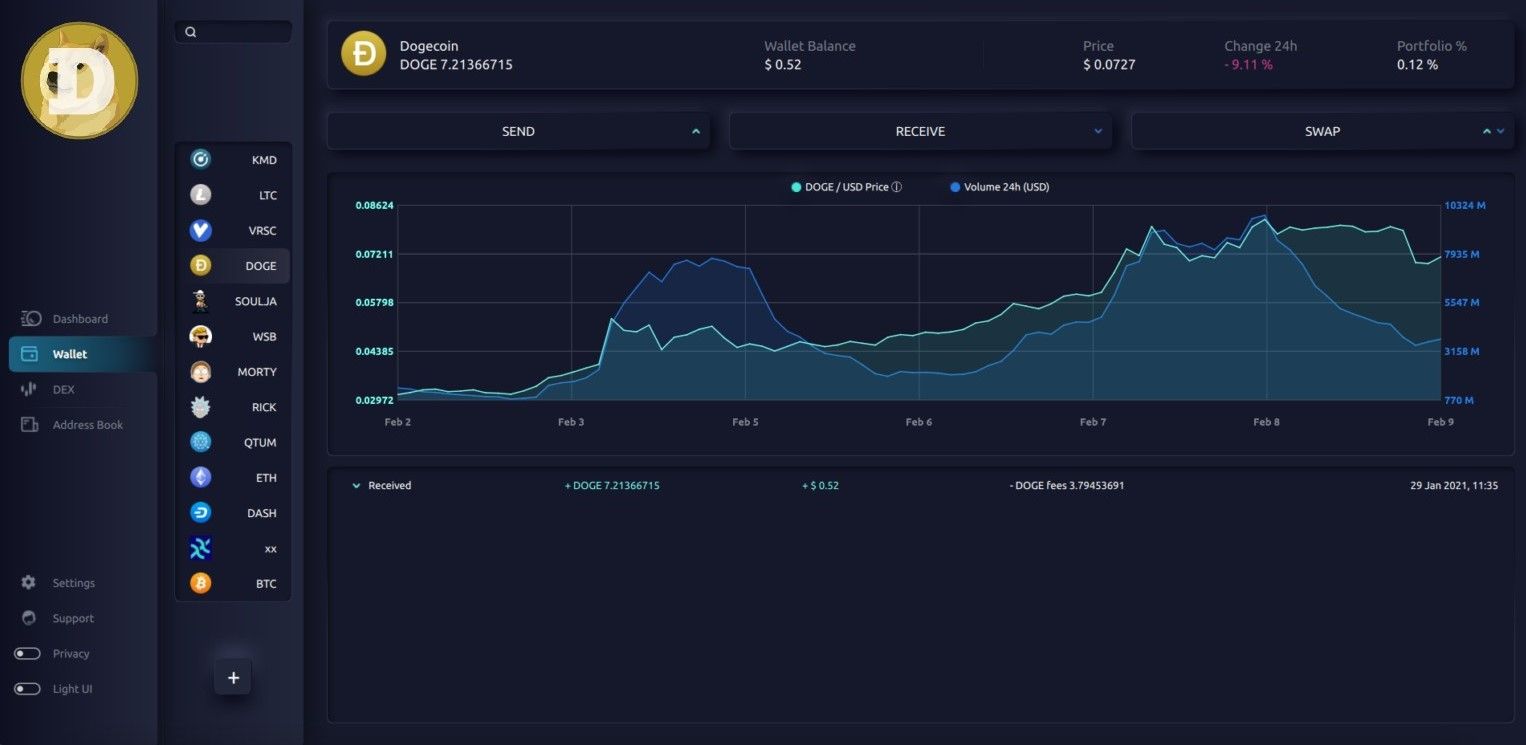
Task: Click the Settings gear icon
Action: pos(28,582)
